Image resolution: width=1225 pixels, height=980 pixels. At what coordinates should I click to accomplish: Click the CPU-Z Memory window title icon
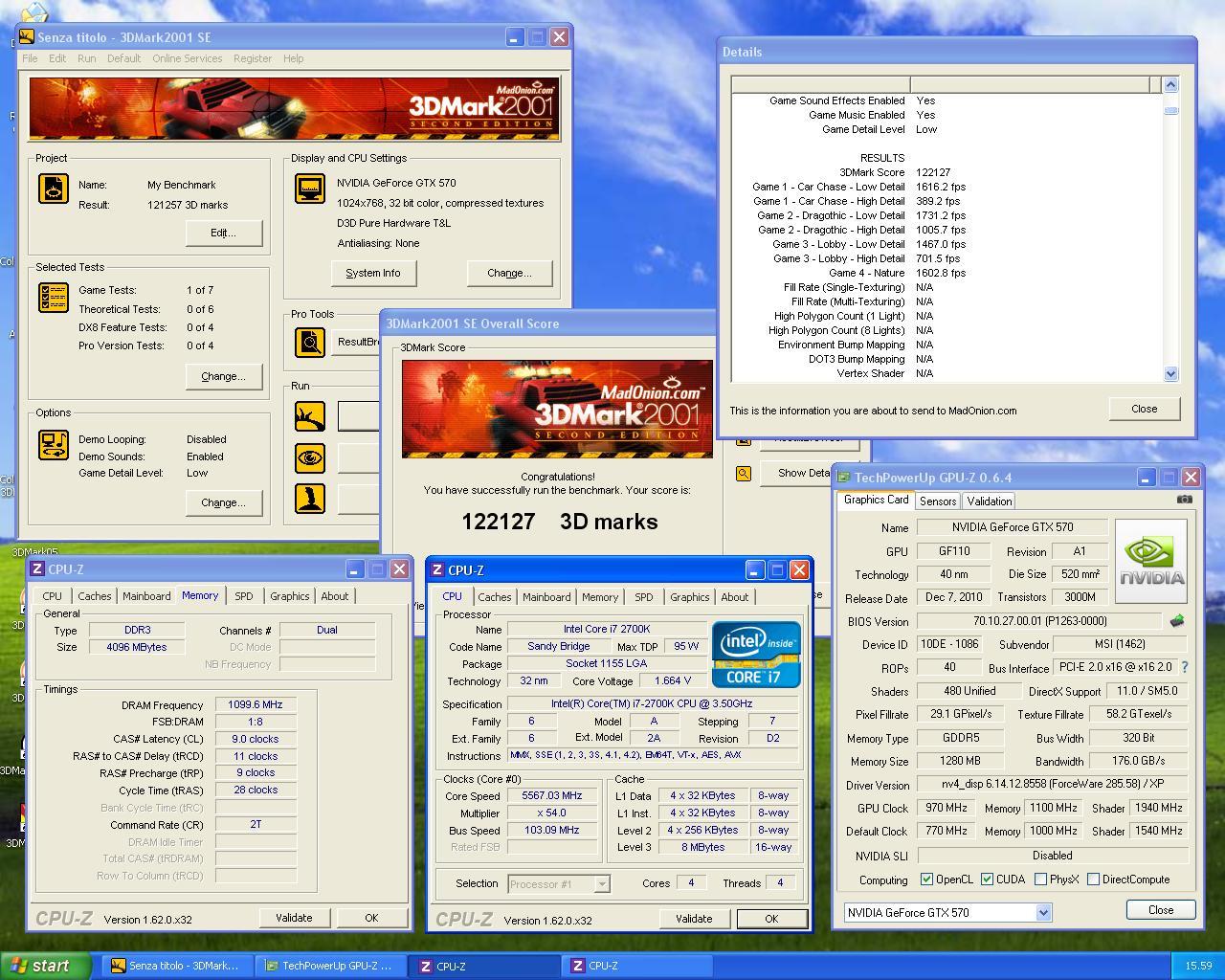(37, 568)
